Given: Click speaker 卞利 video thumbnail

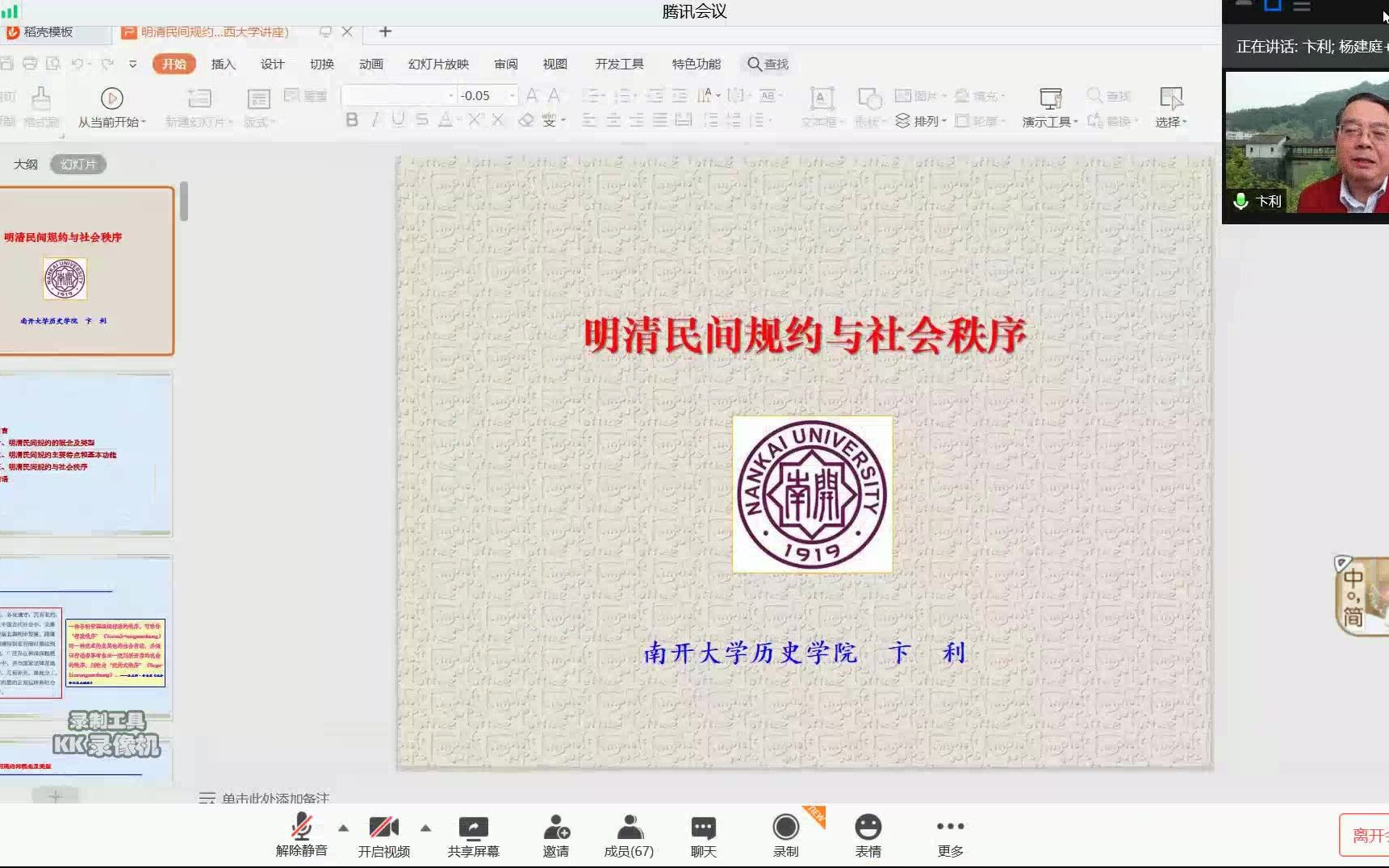Looking at the screenshot, I should pyautogui.click(x=1307, y=143).
